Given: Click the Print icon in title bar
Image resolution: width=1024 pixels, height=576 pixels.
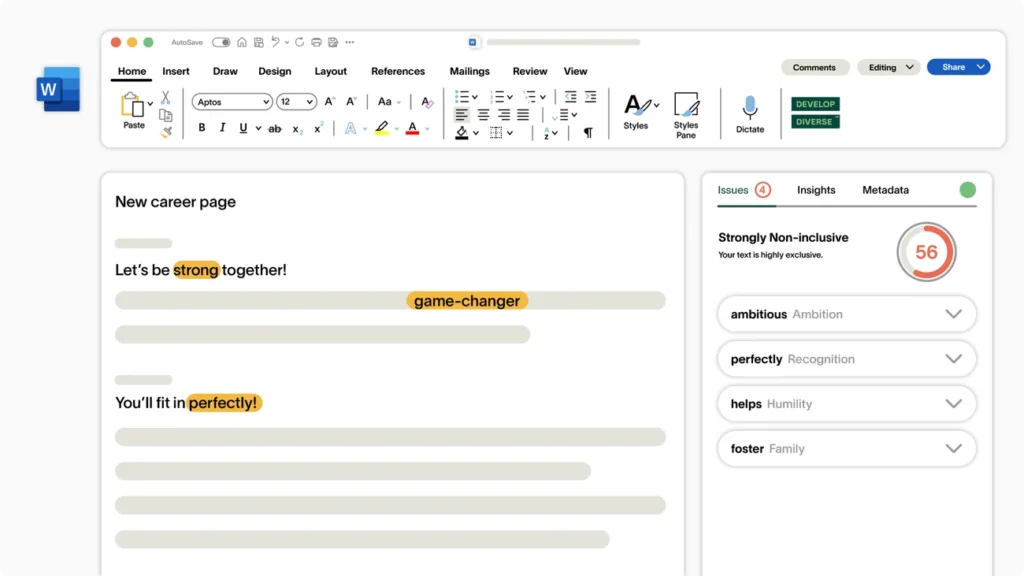Looking at the screenshot, I should point(316,42).
